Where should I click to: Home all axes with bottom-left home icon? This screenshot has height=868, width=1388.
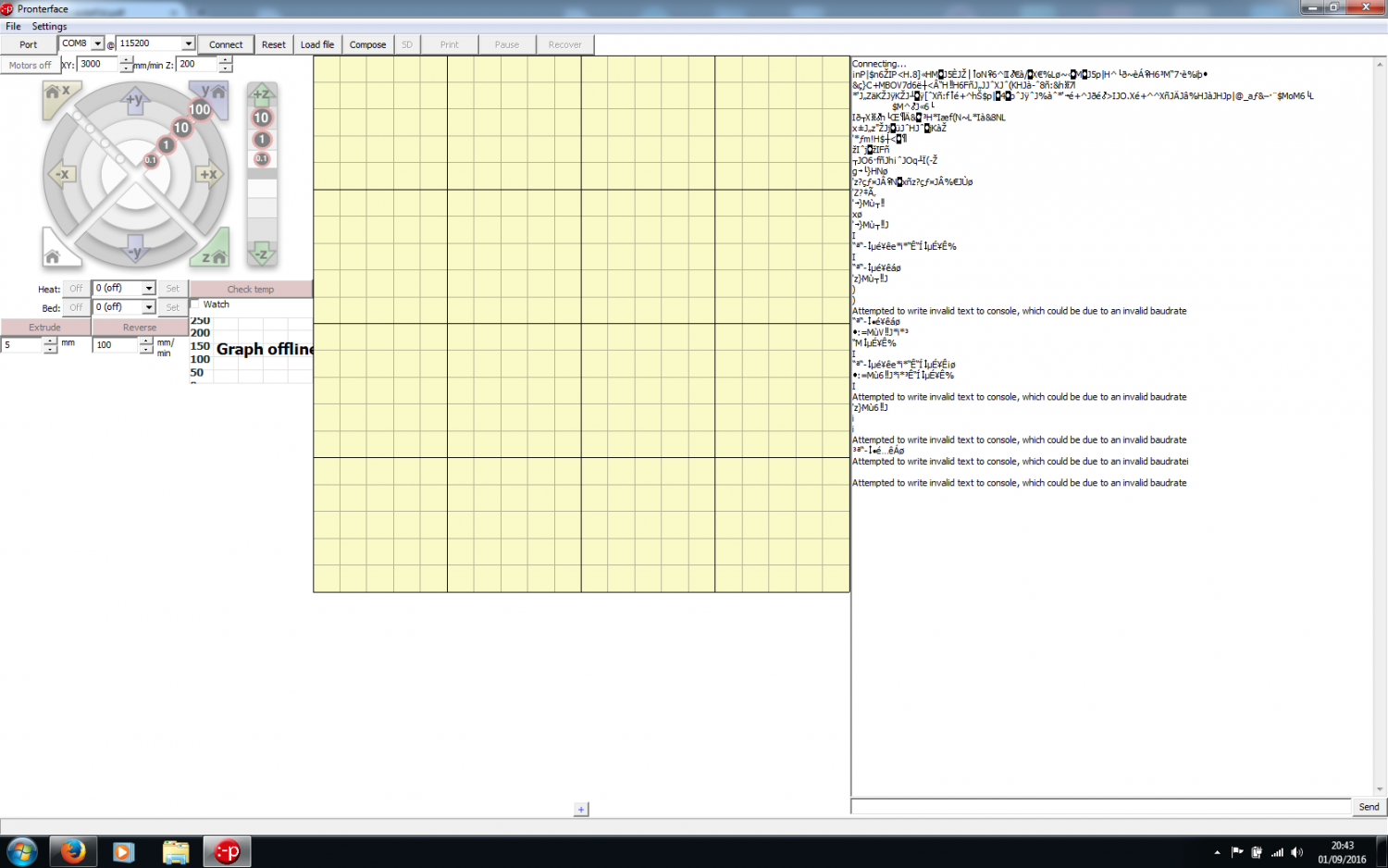(x=54, y=254)
